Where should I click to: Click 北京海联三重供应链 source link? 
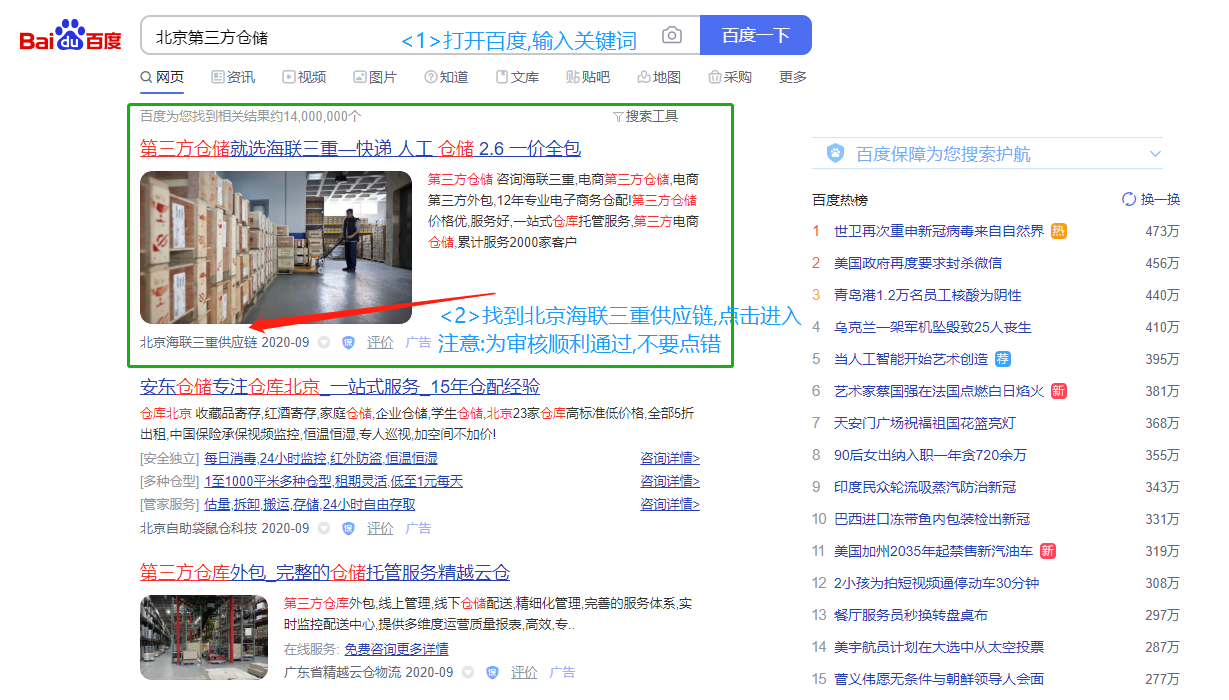pos(198,342)
